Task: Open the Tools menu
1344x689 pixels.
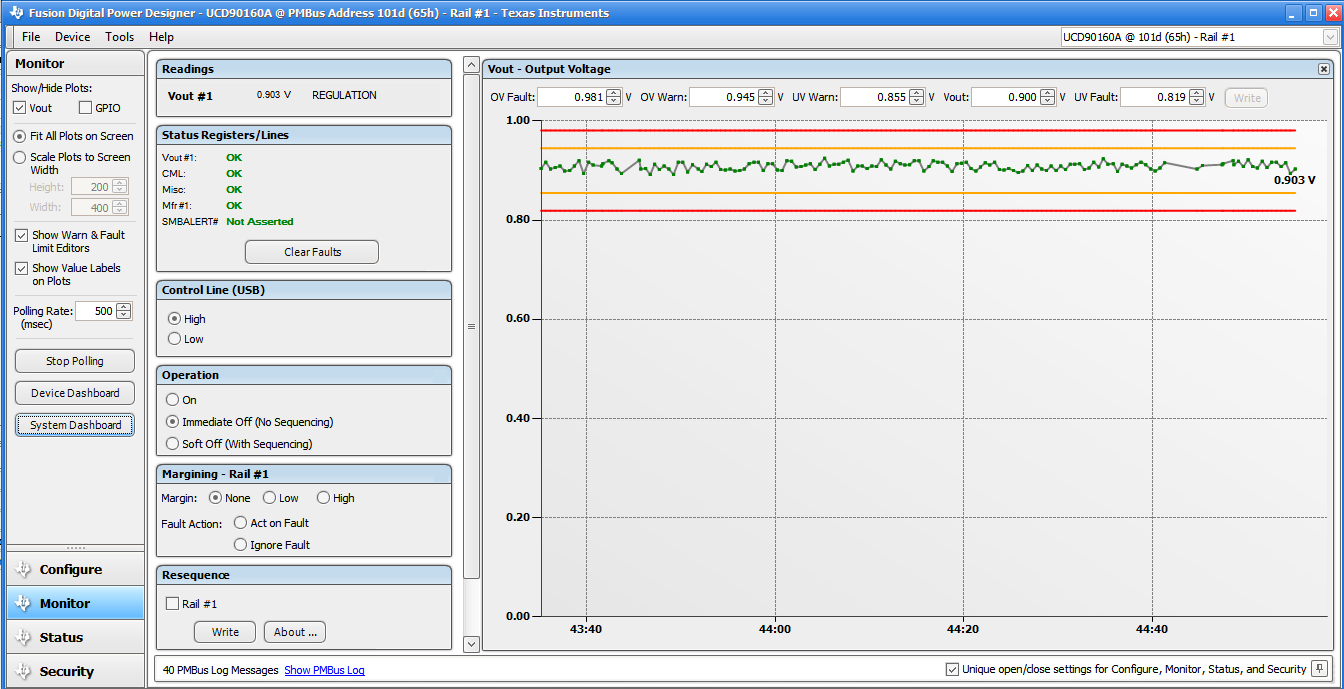Action: tap(119, 37)
